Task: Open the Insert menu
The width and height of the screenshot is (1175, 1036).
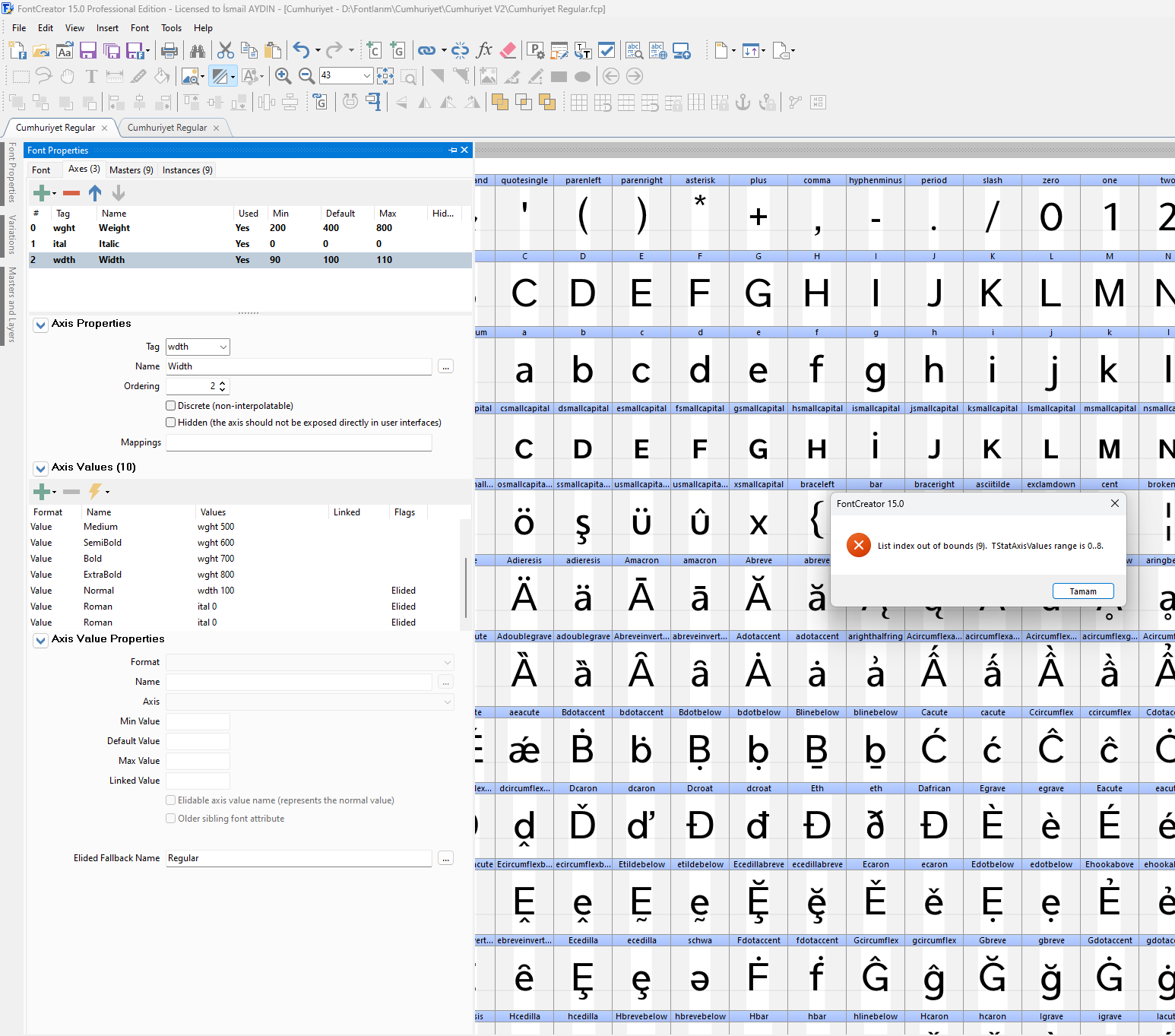Action: (x=107, y=28)
